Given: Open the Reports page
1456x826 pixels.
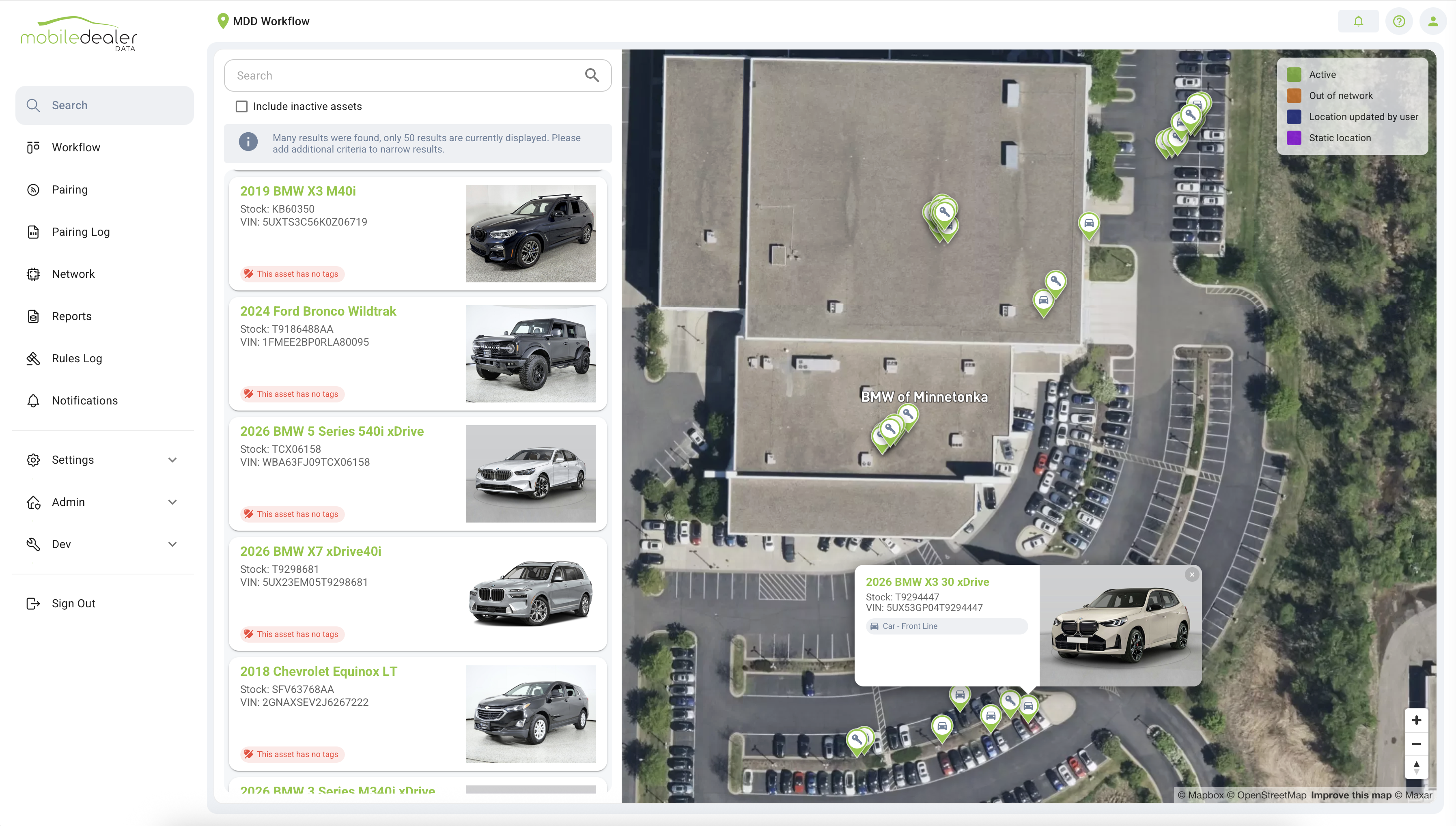Looking at the screenshot, I should coord(104,316).
